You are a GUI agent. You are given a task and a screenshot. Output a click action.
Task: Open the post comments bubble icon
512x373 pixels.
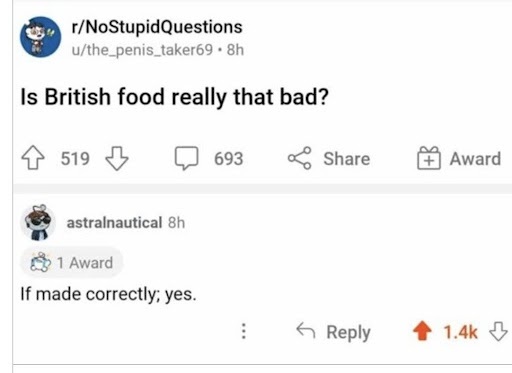click(x=187, y=158)
